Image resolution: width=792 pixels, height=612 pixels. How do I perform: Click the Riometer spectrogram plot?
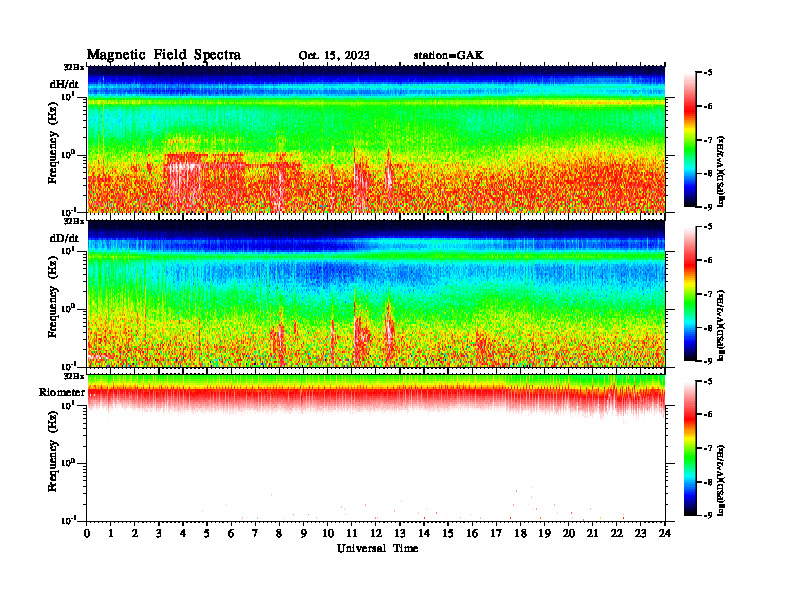point(376,448)
